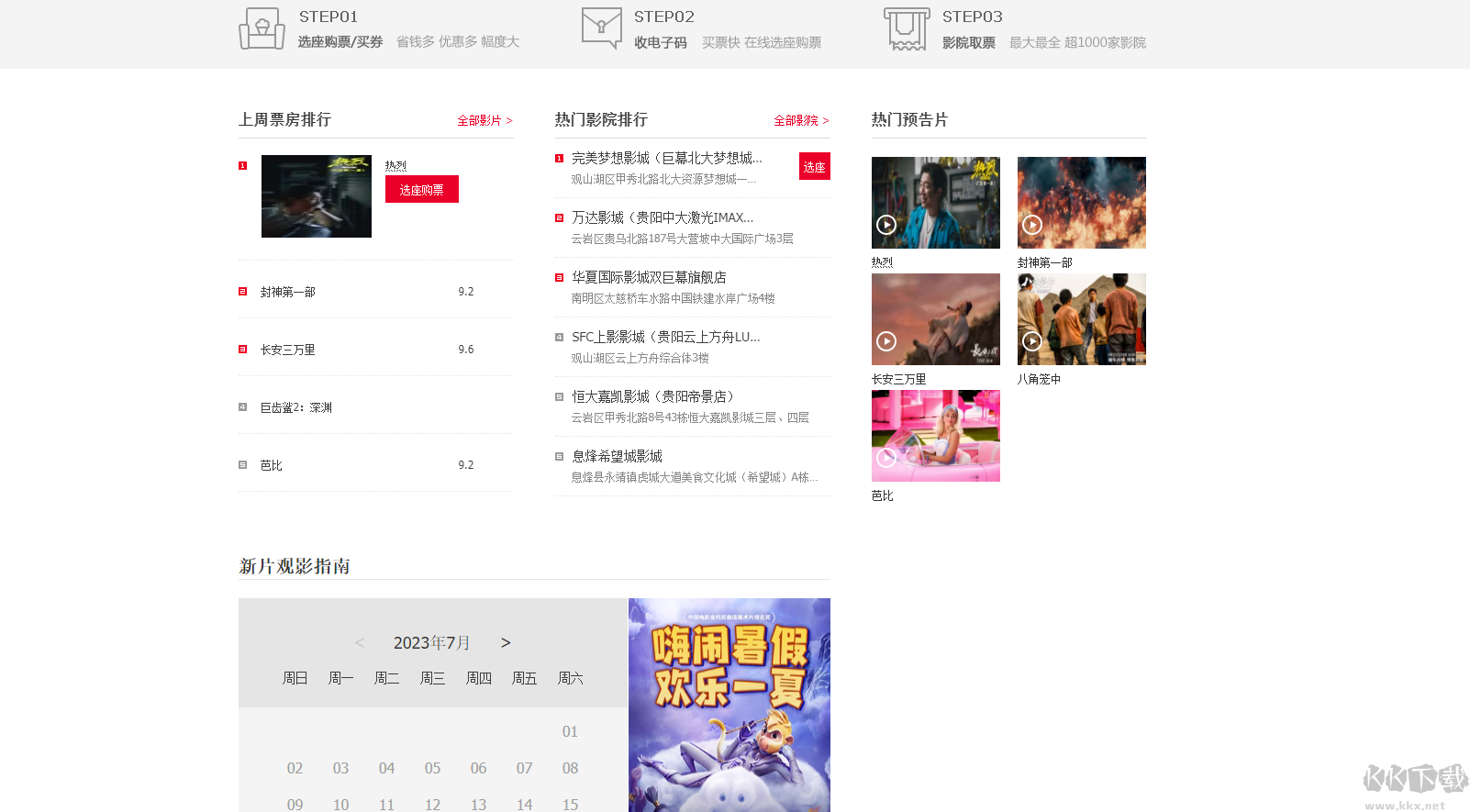1470x812 pixels.
Task: Click the 华夏国际影城 address text
Action: (x=674, y=298)
